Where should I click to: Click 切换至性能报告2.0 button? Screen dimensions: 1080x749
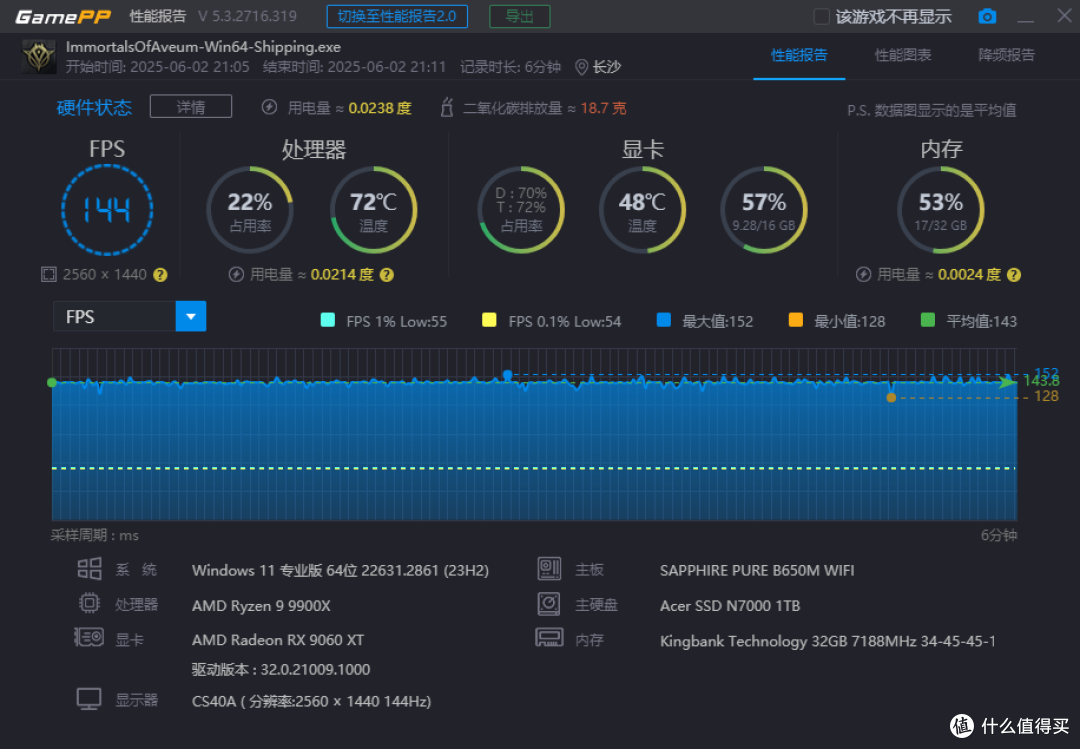click(x=397, y=17)
